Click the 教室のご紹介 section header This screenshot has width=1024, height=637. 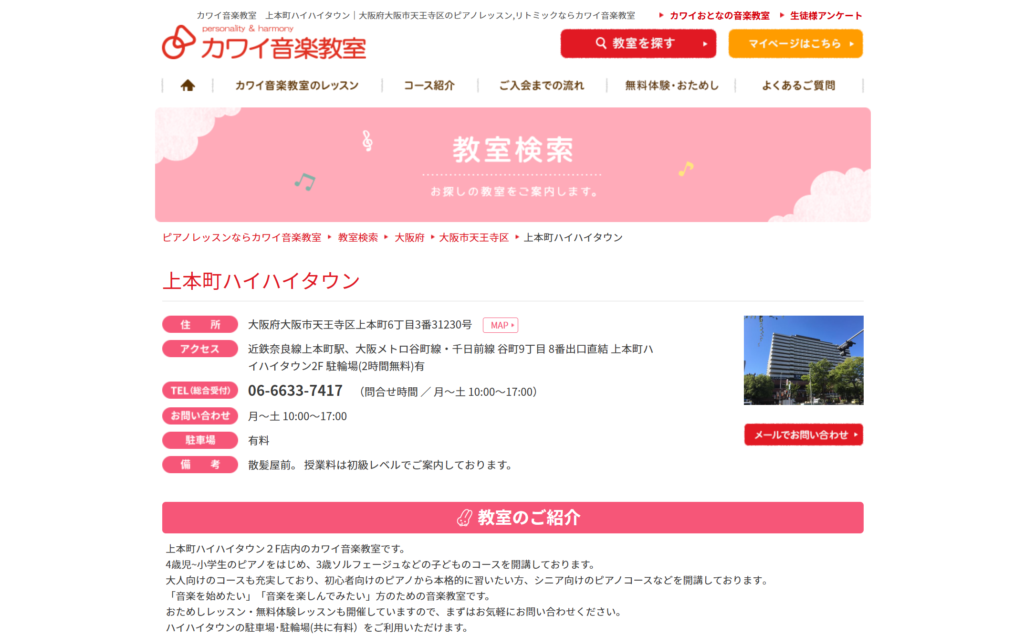click(513, 517)
